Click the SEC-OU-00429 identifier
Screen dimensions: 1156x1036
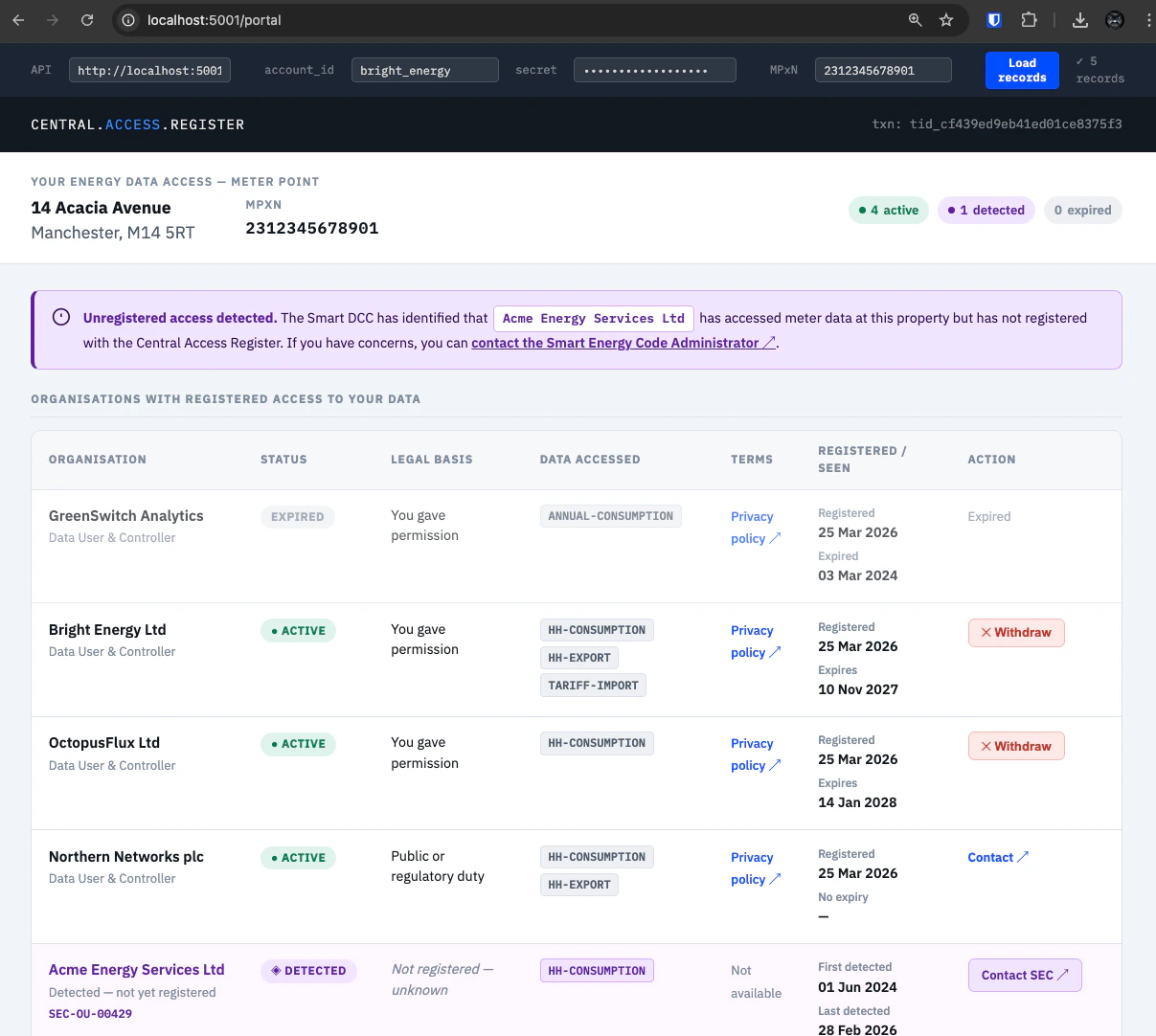coord(91,1014)
